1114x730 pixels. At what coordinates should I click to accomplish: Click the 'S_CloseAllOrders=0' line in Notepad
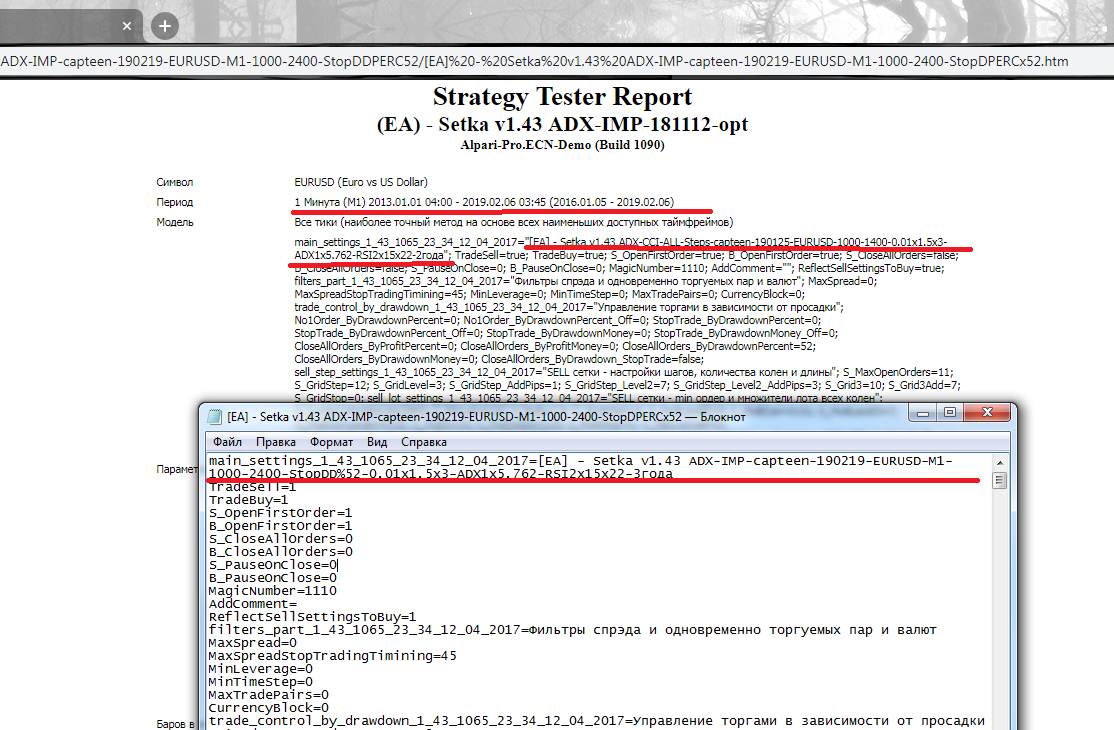click(x=280, y=539)
